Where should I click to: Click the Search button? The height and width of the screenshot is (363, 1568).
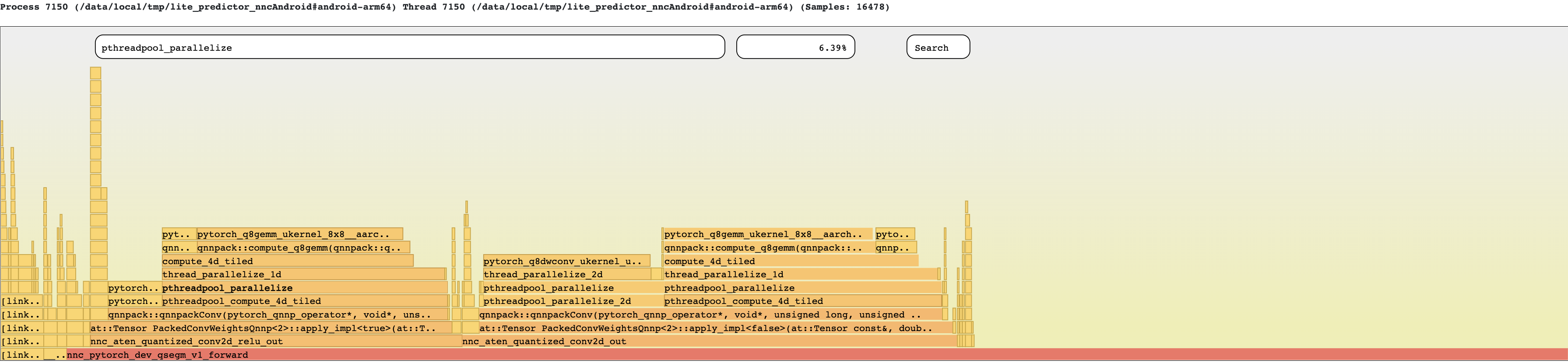click(938, 47)
